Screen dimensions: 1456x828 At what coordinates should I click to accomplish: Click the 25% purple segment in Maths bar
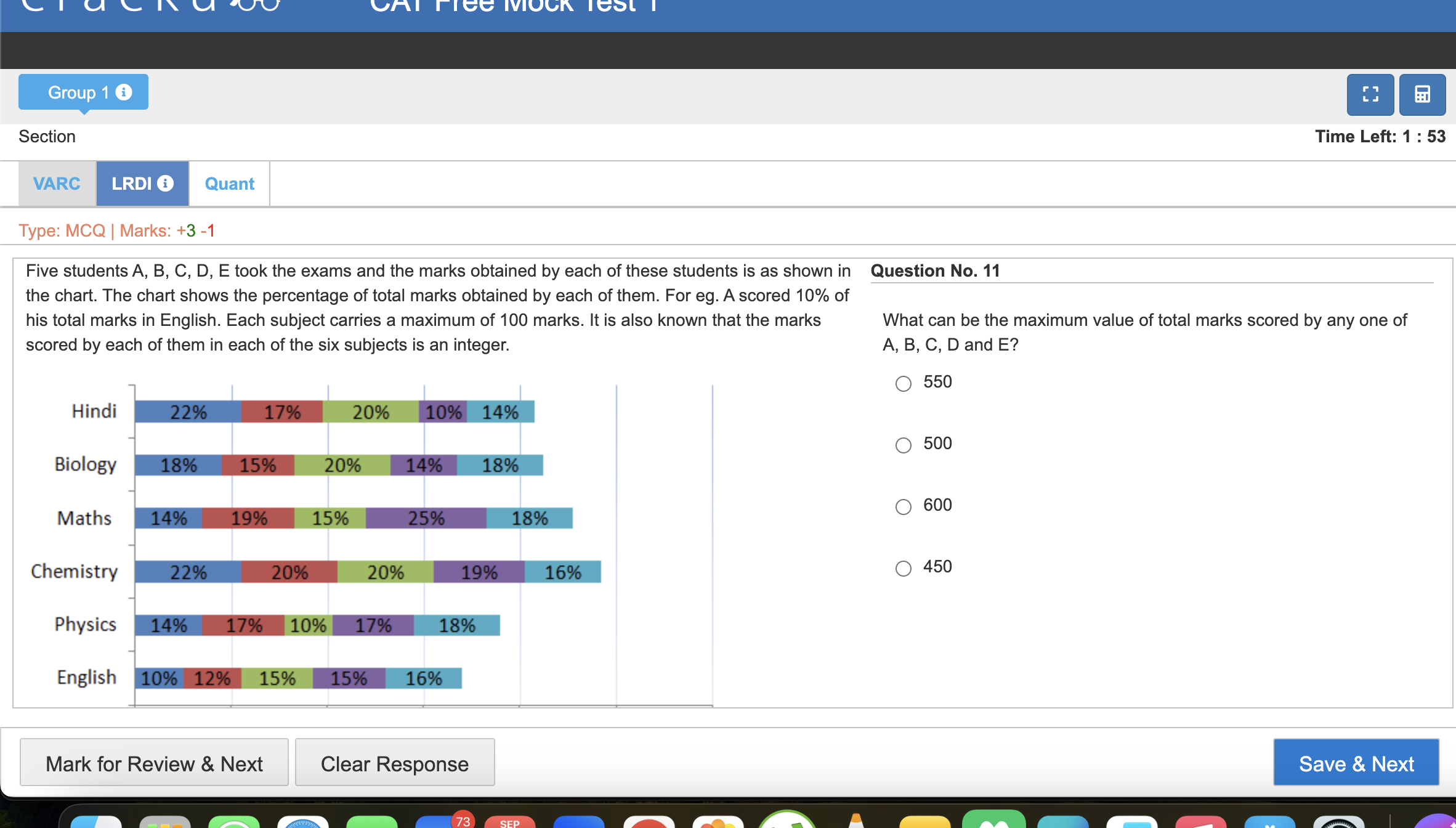[426, 518]
